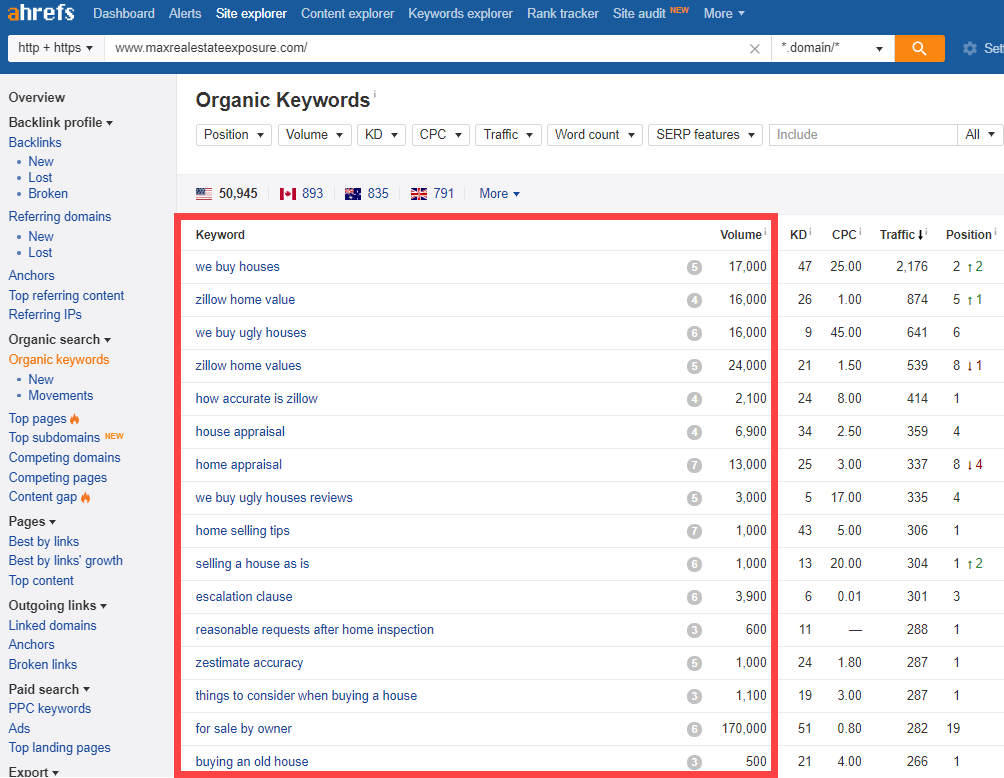Collapse the Outgoing links section
This screenshot has width=1004, height=778.
(58, 605)
